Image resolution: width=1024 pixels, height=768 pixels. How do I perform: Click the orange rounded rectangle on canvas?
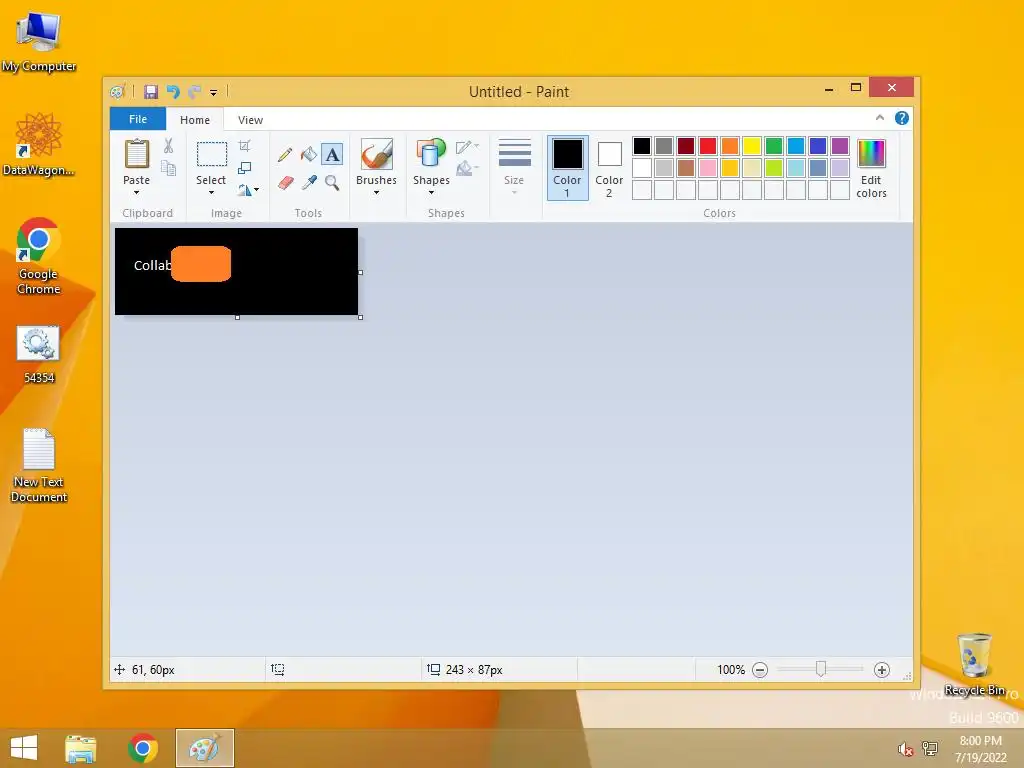click(201, 264)
